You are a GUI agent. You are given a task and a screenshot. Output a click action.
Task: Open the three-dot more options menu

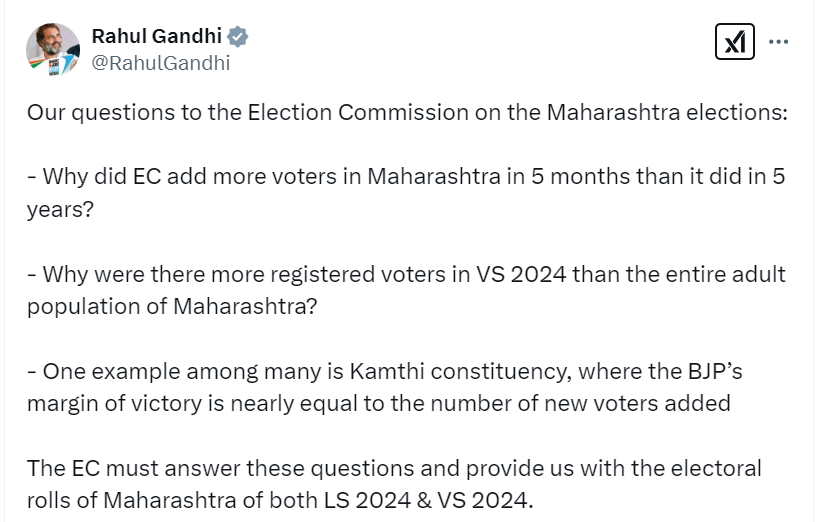[x=779, y=42]
